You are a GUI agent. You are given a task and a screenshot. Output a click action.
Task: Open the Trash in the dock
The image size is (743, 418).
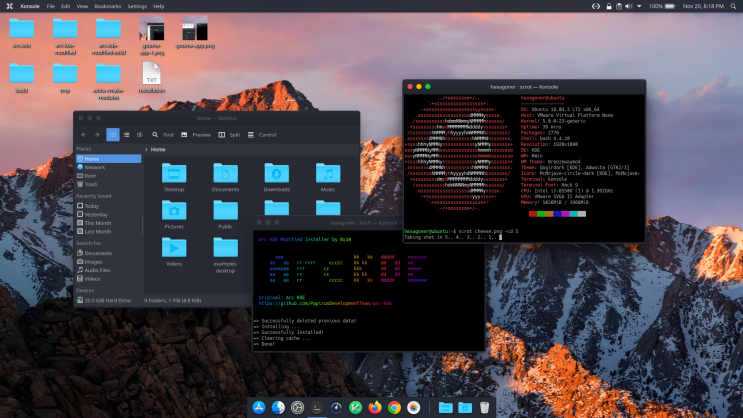pyautogui.click(x=484, y=408)
